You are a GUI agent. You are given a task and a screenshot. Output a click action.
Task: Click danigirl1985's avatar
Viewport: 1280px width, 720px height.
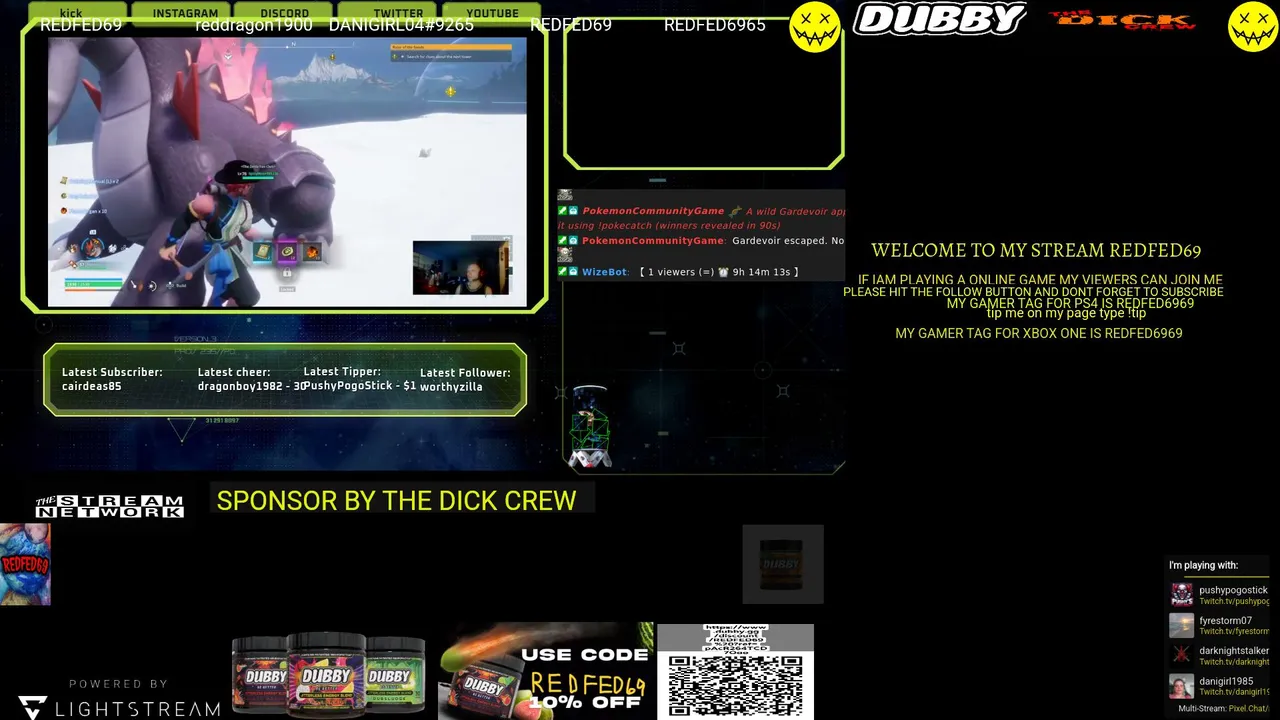click(1182, 687)
